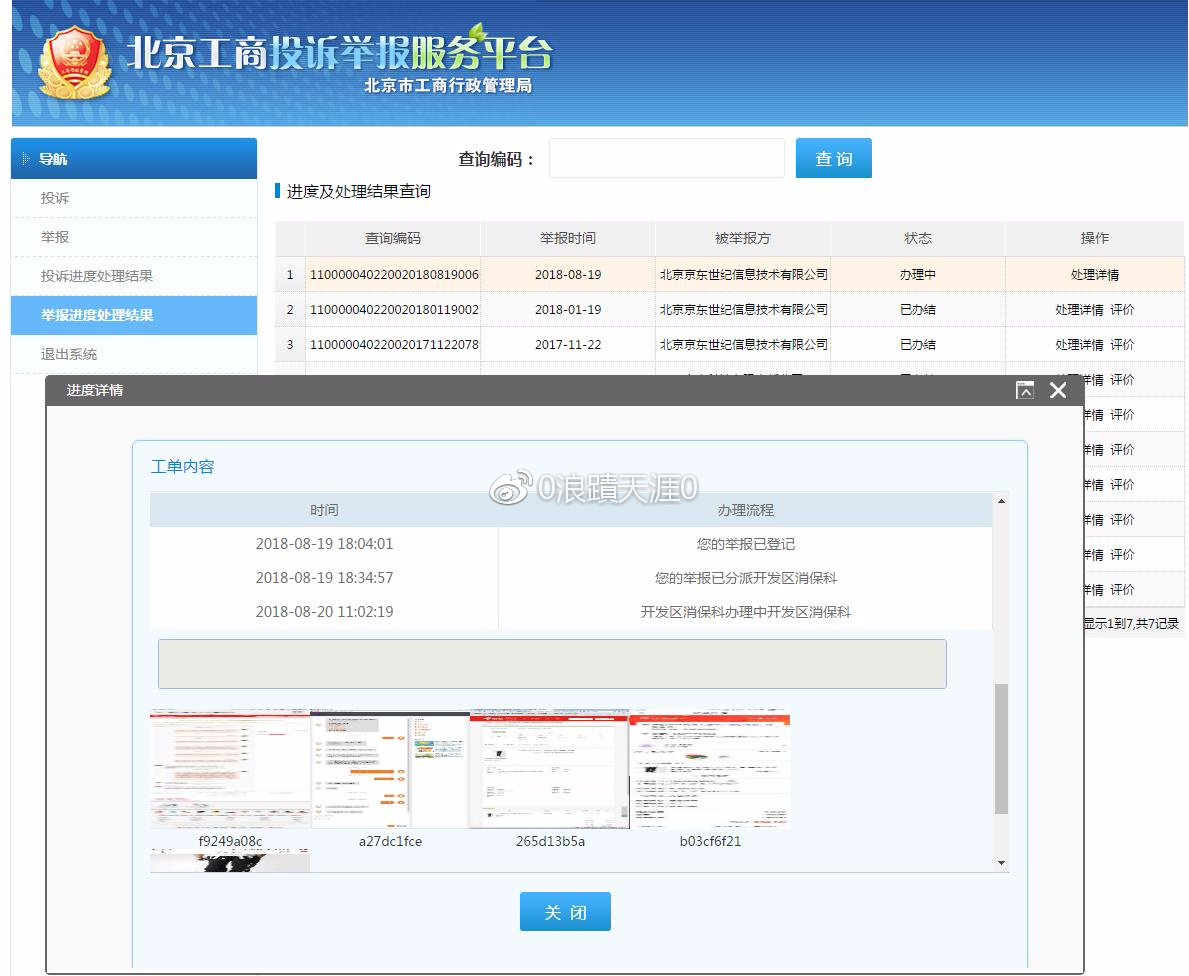Click 退出系统 to log out

click(69, 354)
